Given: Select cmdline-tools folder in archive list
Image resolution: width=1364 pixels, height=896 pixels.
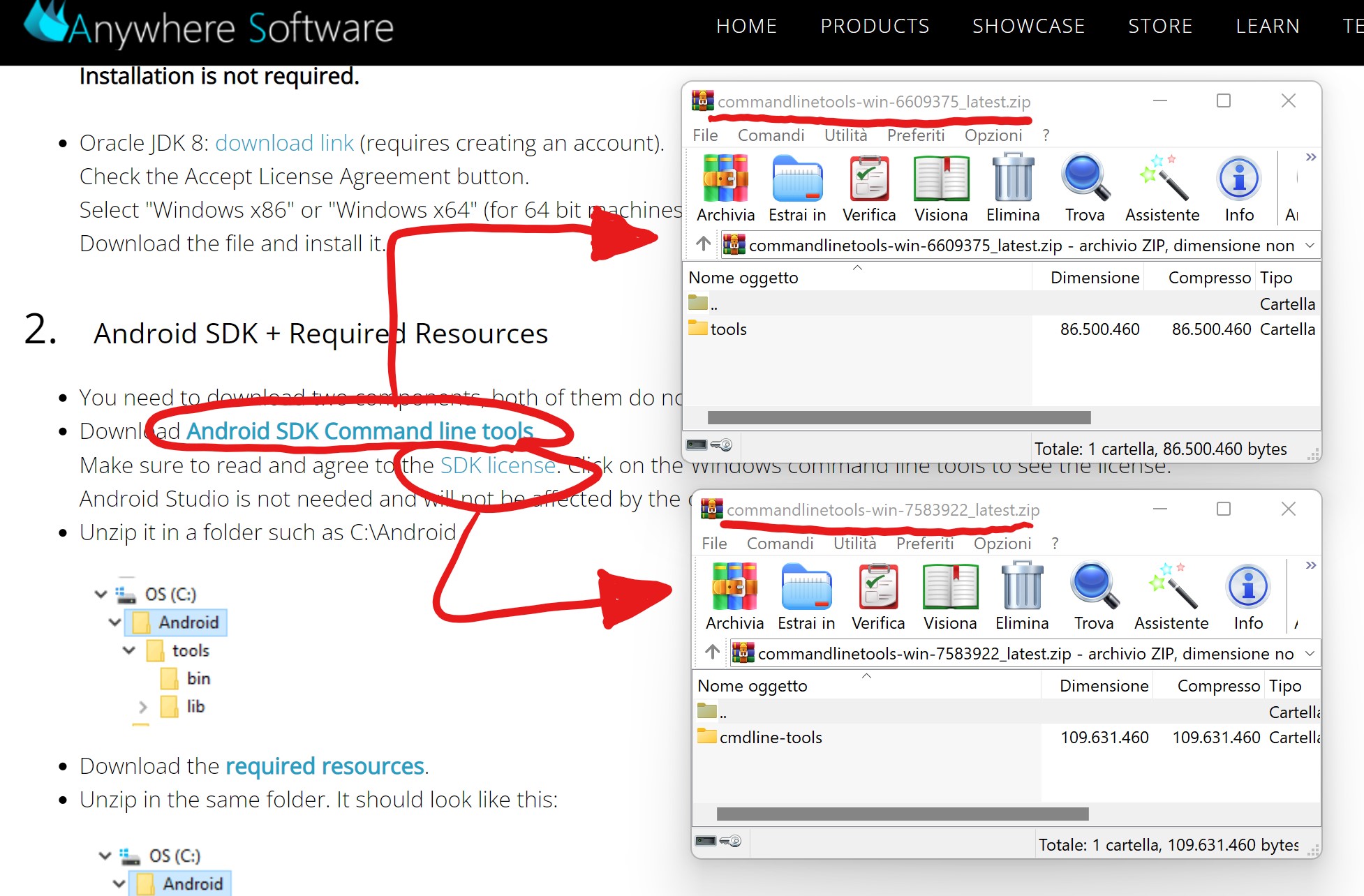Looking at the screenshot, I should point(770,738).
